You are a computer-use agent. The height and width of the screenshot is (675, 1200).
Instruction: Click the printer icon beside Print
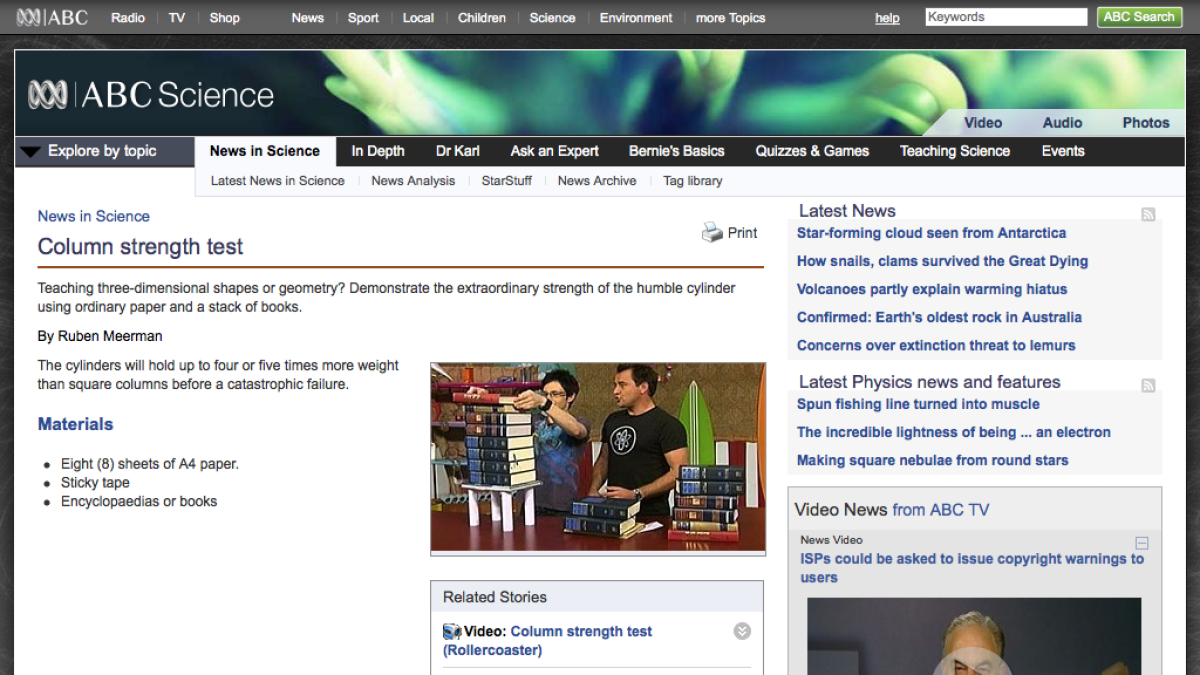712,233
